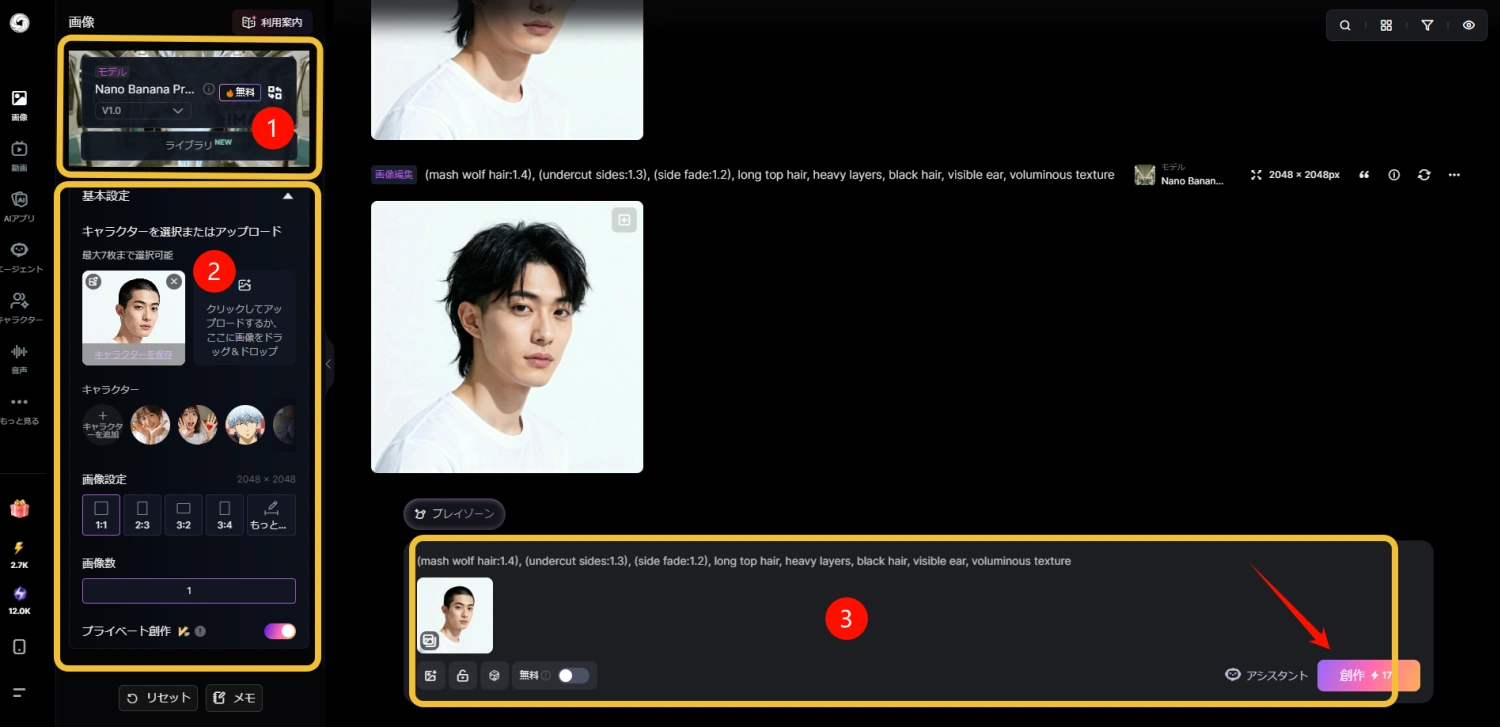This screenshot has height=727, width=1500.
Task: Collapse the 基本設定 section
Action: click(288, 197)
